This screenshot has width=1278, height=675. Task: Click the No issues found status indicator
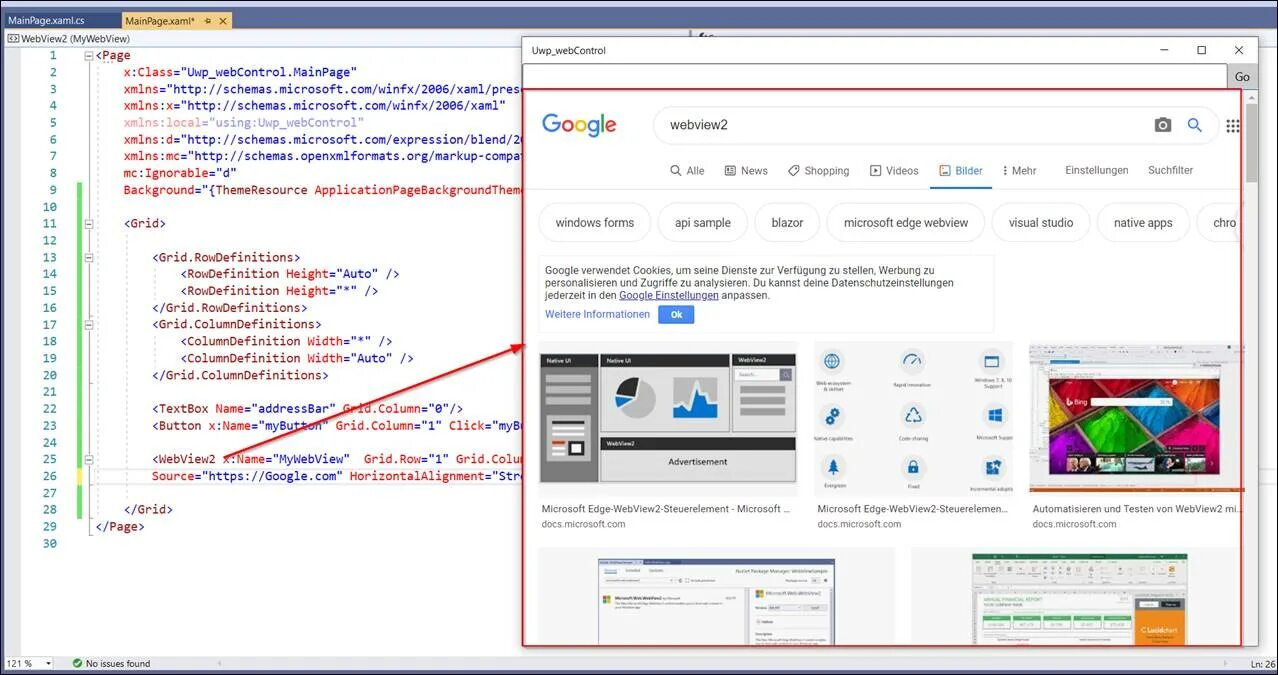tap(111, 663)
